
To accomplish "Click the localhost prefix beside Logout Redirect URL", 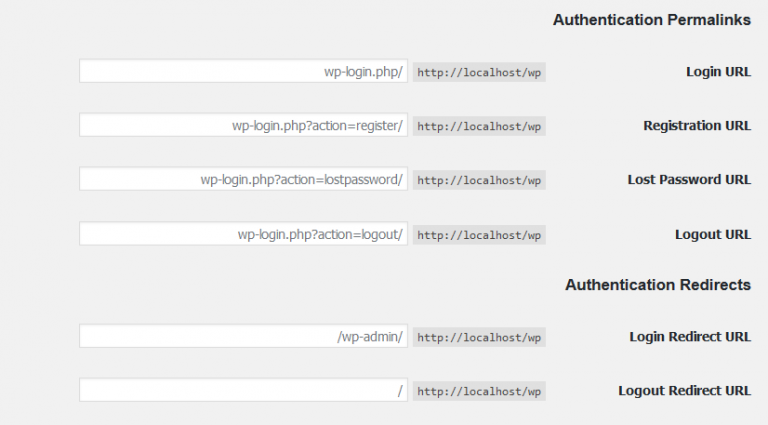I will 479,391.
